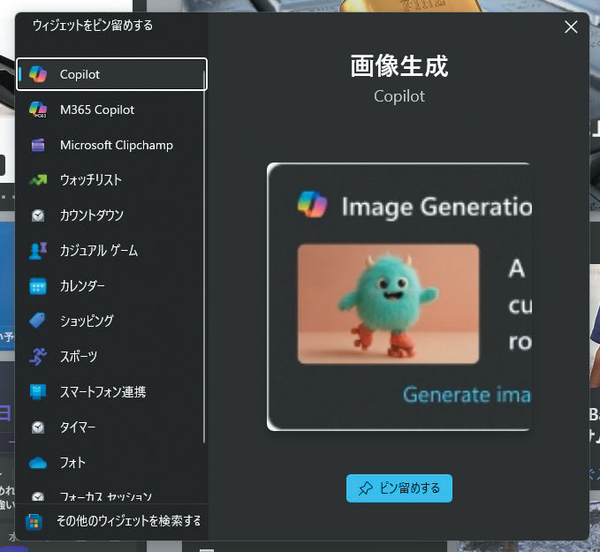Click the ショッピング price tag icon
The height and width of the screenshot is (552, 600).
pyautogui.click(x=38, y=321)
